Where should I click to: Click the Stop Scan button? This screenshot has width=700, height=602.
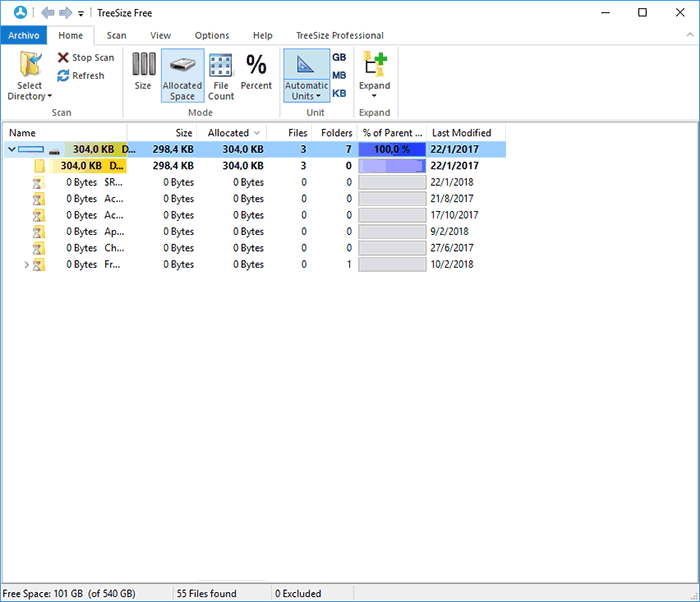tap(86, 58)
